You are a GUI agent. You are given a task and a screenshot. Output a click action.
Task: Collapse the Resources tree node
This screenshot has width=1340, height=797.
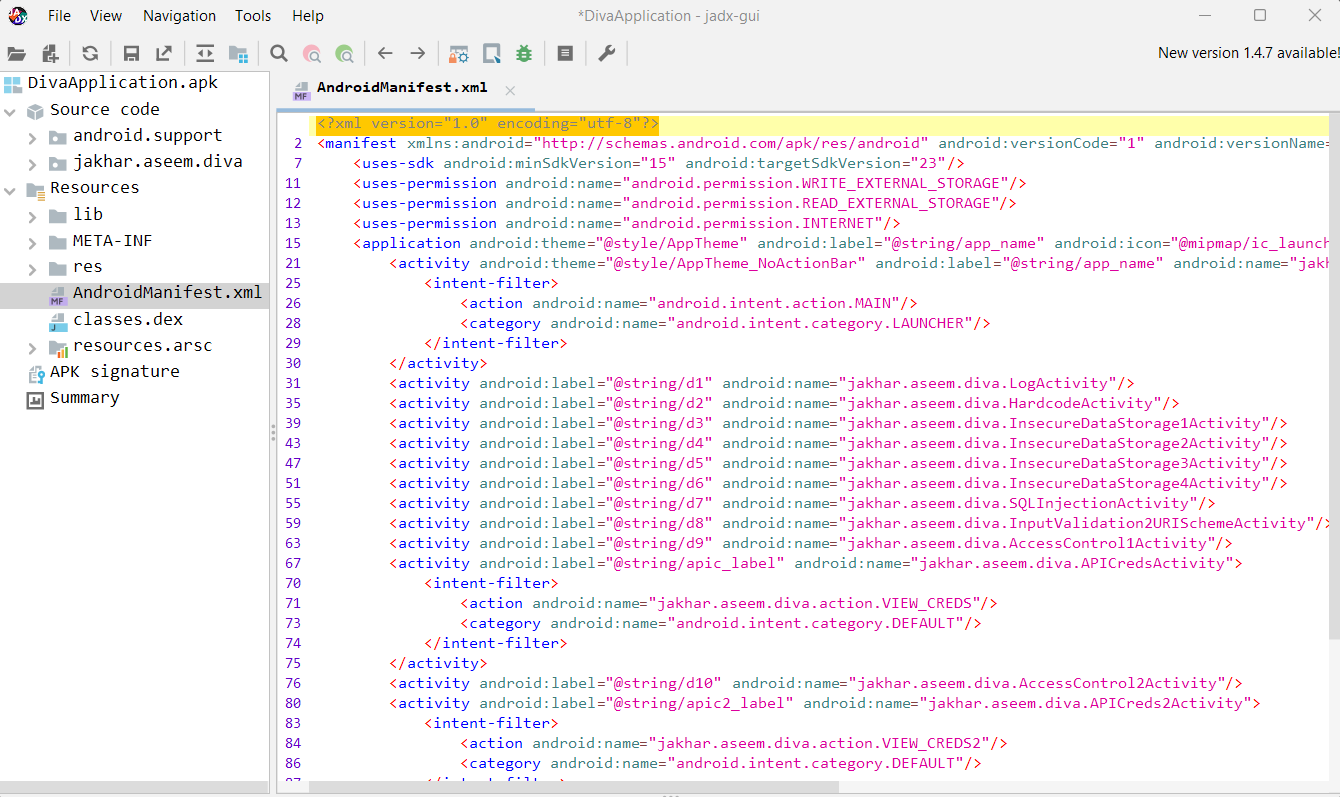(x=10, y=188)
